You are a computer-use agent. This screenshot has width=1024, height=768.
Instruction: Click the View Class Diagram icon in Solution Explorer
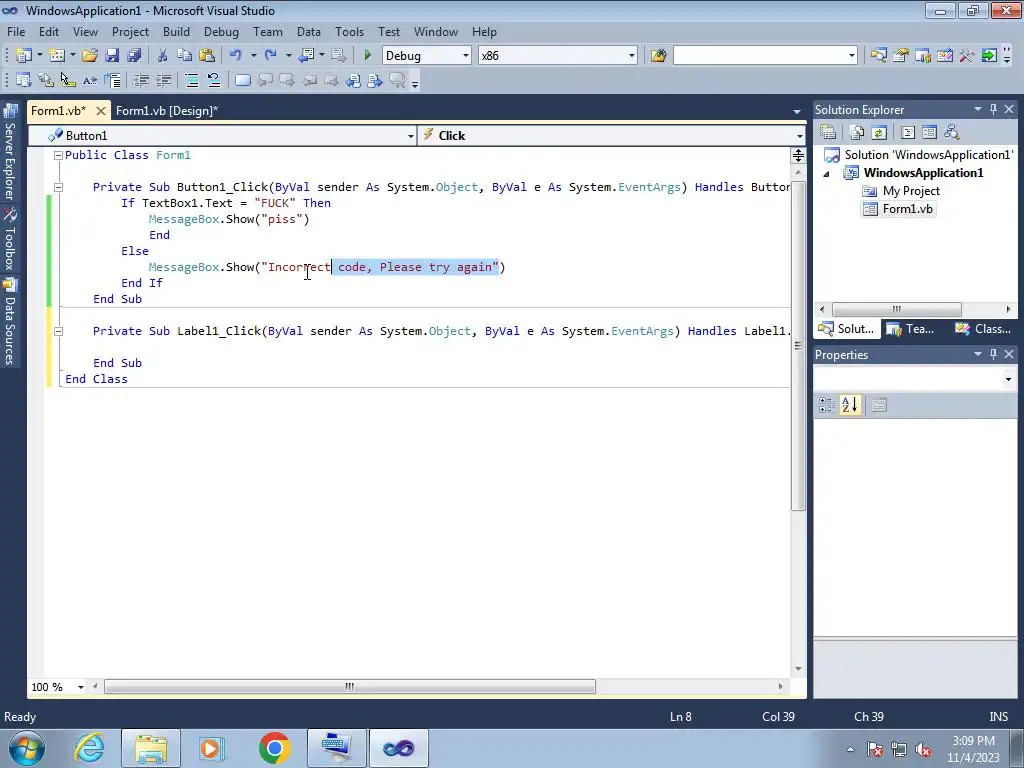[x=952, y=133]
